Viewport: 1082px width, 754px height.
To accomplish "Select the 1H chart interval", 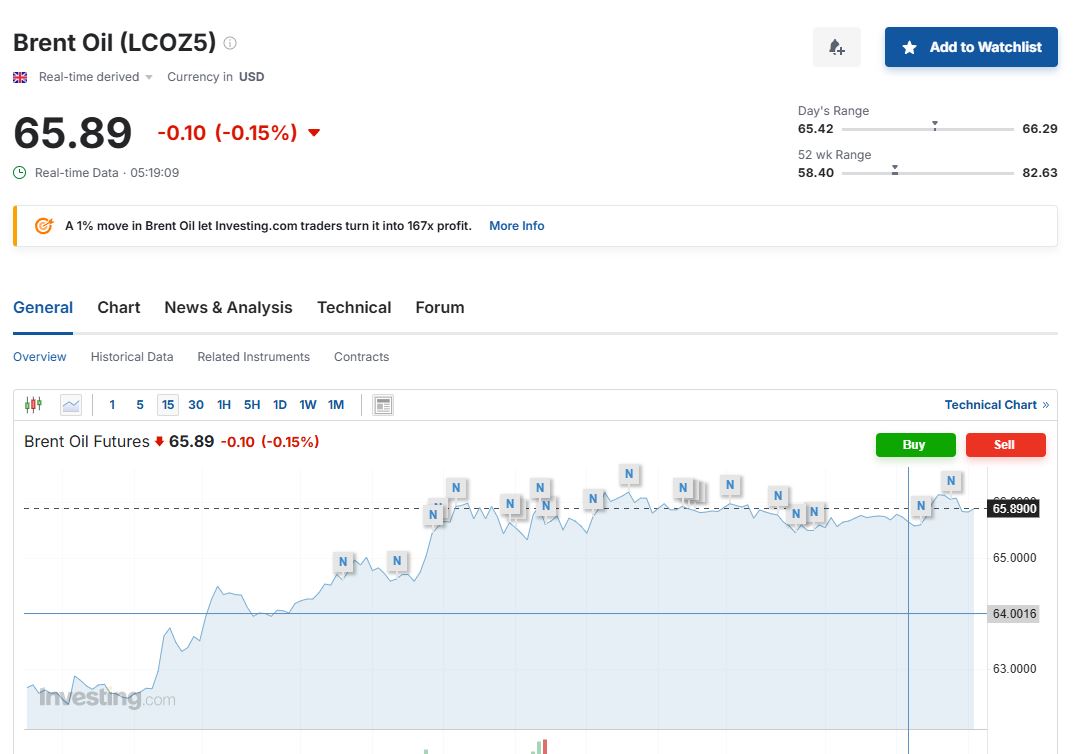I will 224,405.
